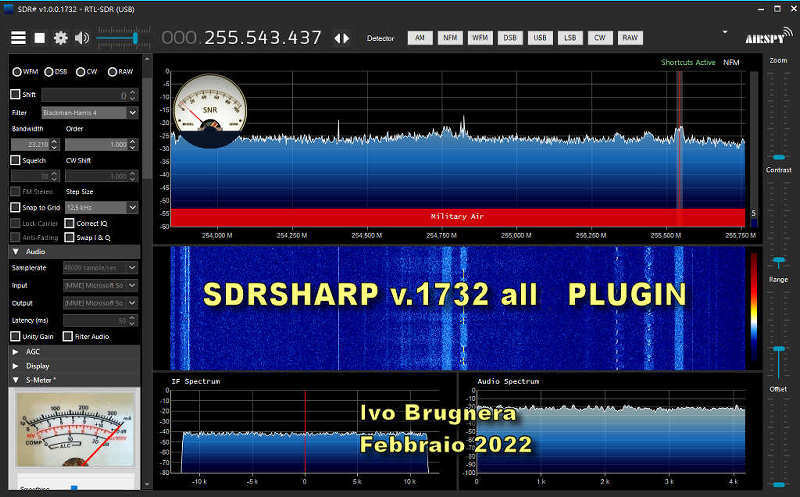
Task: Click the SDR# application icon in title bar
Action: click(9, 9)
